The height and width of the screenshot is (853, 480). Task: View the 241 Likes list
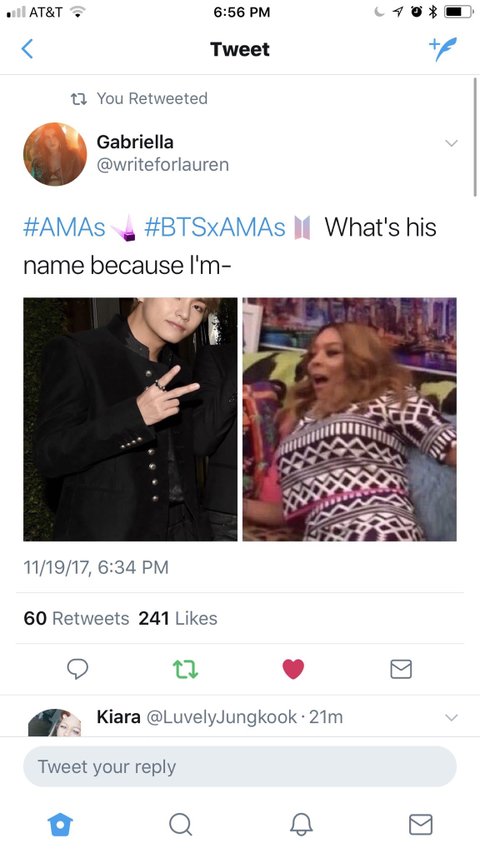click(x=178, y=619)
